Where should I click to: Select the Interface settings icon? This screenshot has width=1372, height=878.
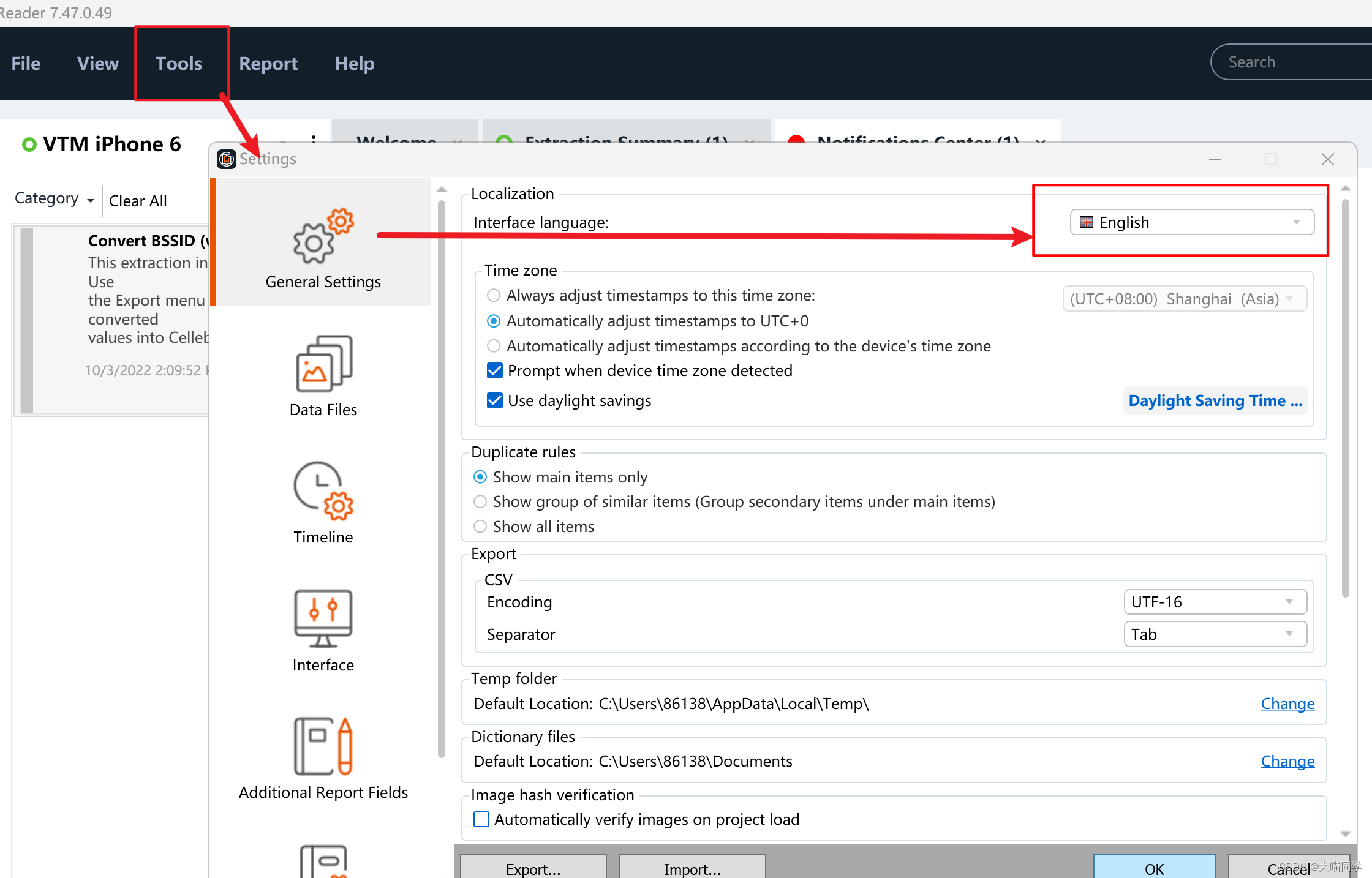click(323, 618)
